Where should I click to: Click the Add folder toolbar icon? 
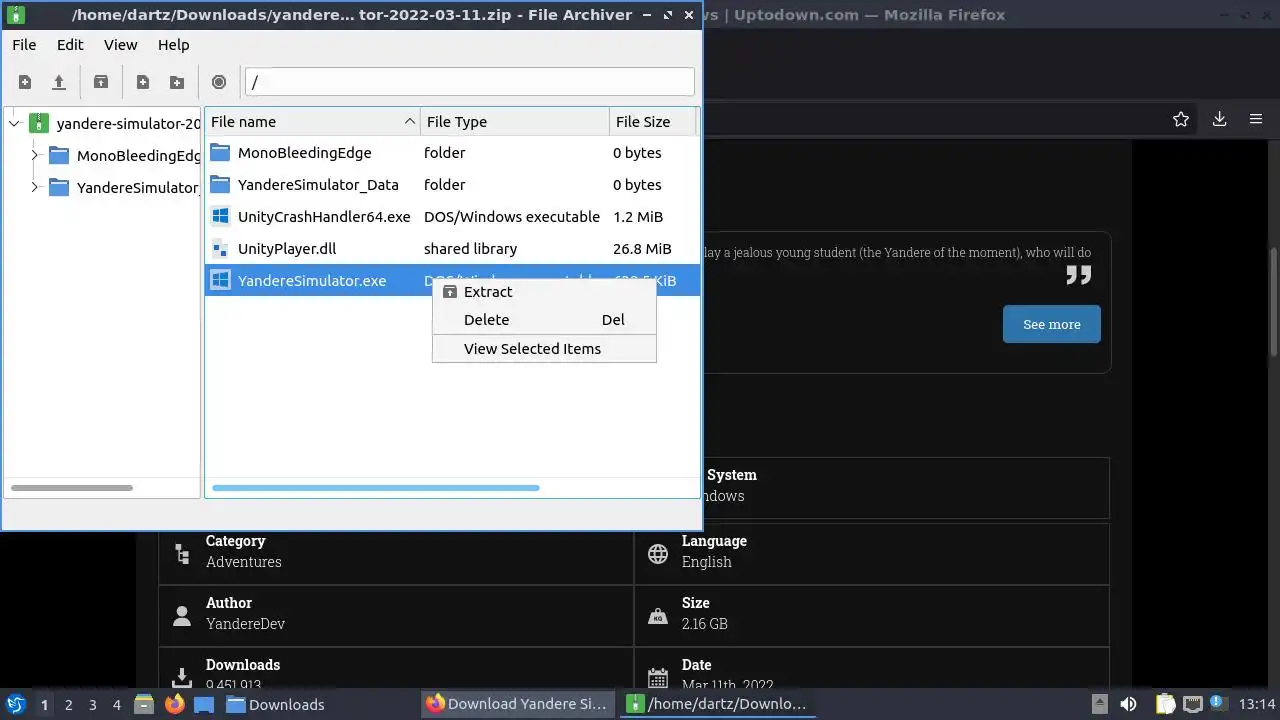[x=177, y=82]
